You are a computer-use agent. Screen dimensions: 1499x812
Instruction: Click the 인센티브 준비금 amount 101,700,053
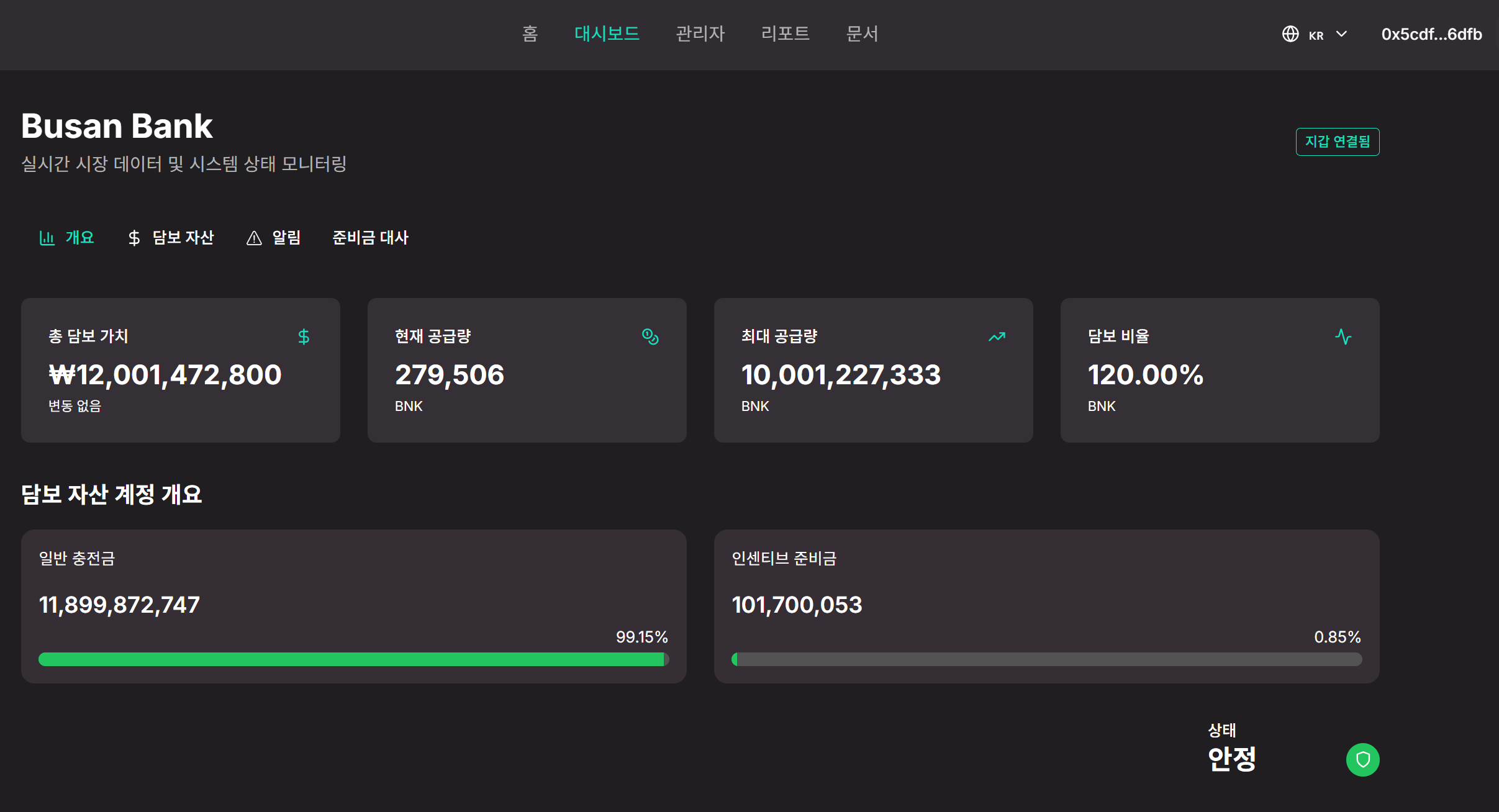tap(797, 605)
